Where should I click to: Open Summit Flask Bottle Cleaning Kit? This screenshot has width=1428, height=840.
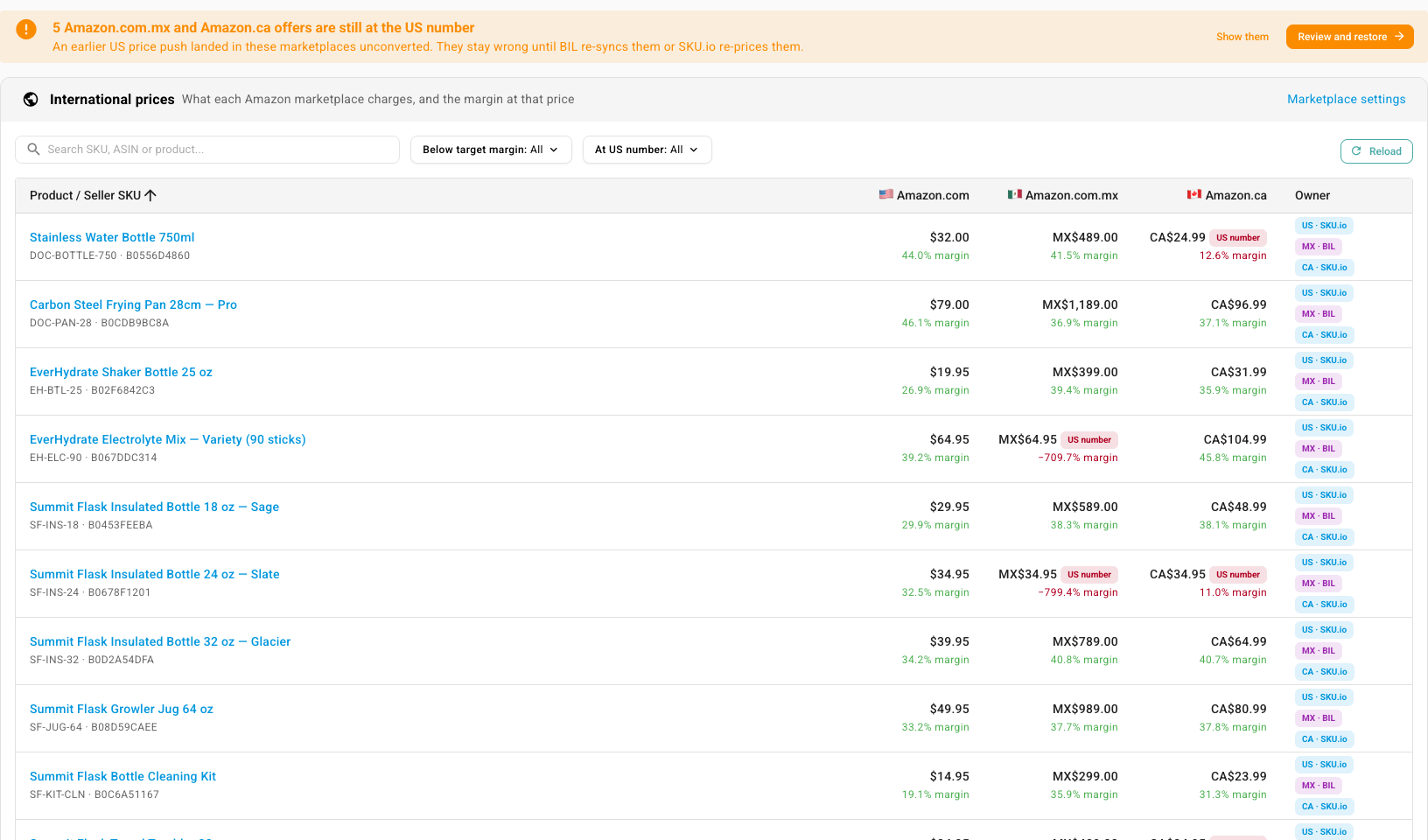tap(122, 776)
